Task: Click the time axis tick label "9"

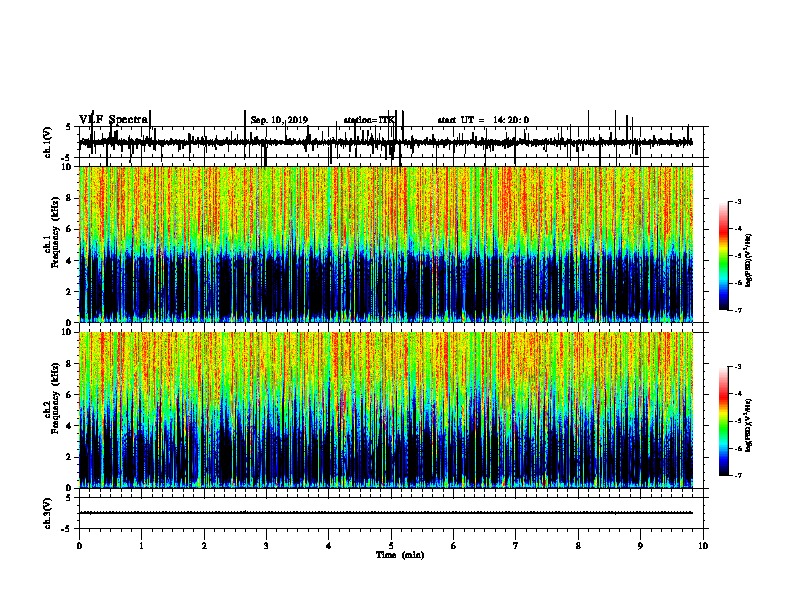Action: click(640, 546)
